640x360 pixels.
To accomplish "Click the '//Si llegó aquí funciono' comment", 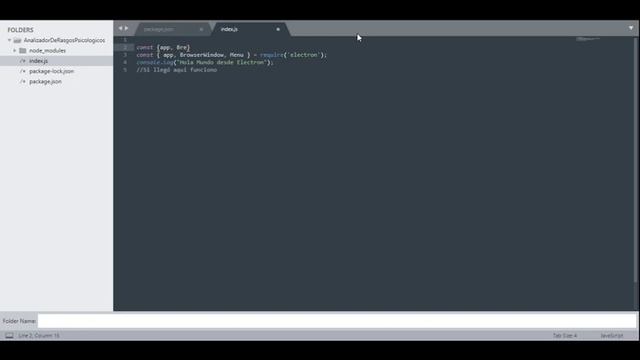I will [x=177, y=70].
